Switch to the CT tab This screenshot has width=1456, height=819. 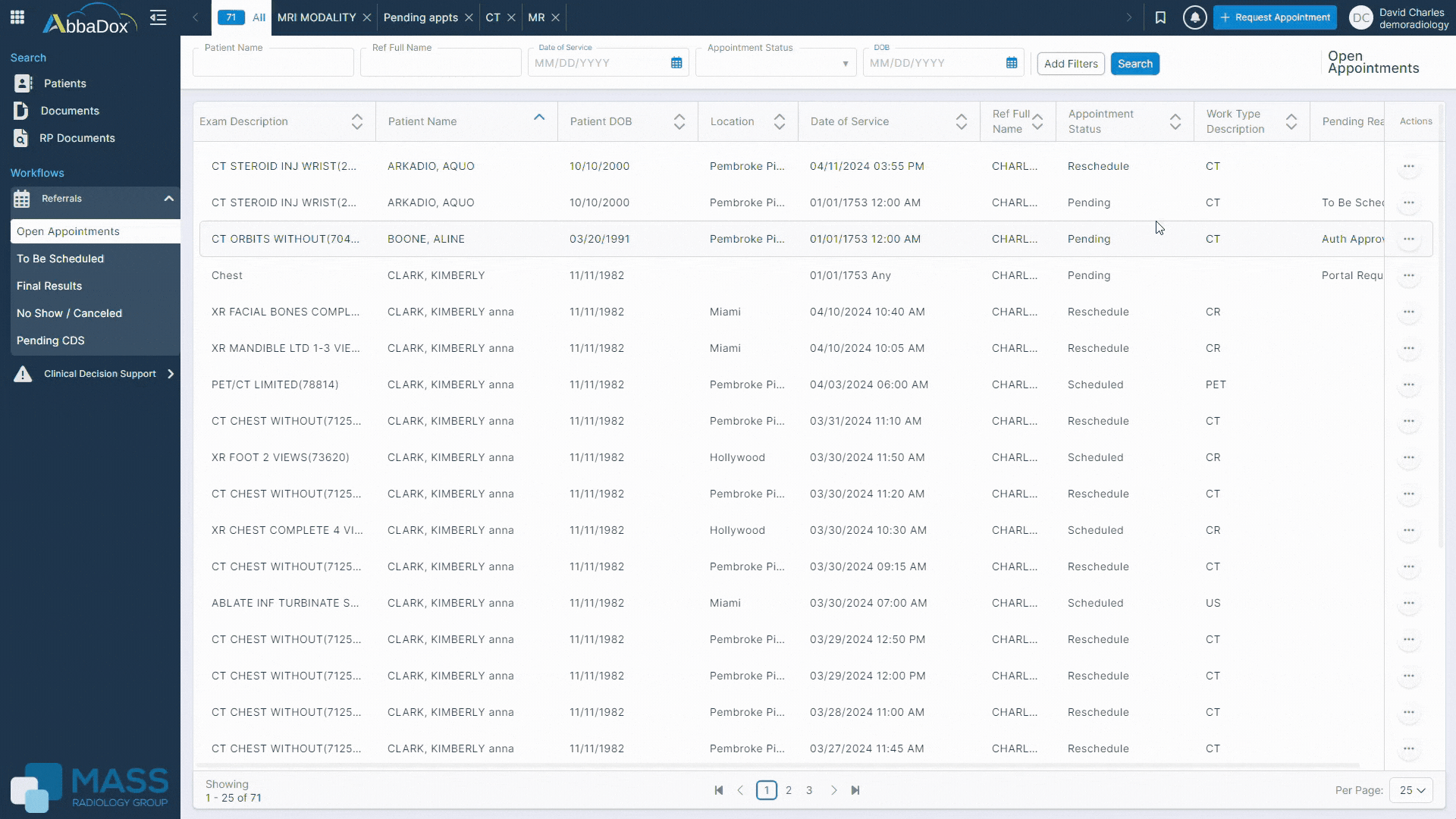pyautogui.click(x=493, y=17)
